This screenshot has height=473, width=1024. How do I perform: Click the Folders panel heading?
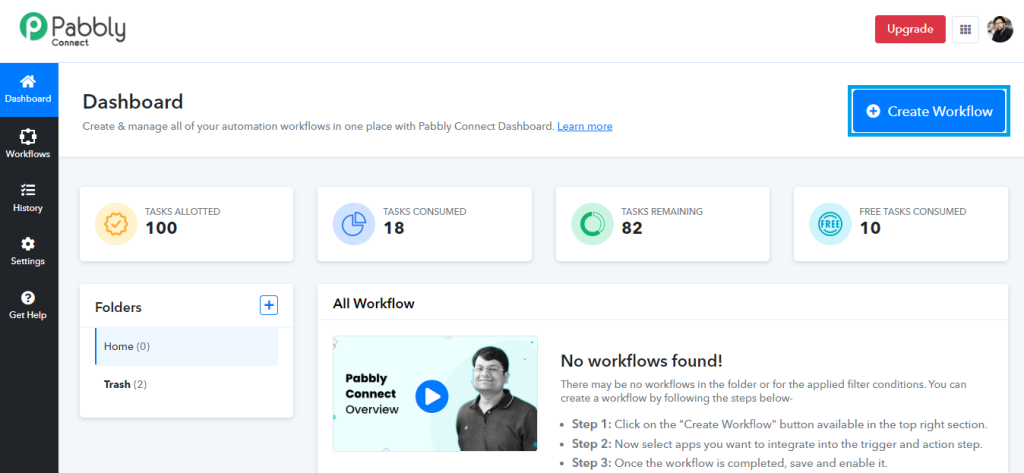point(118,307)
